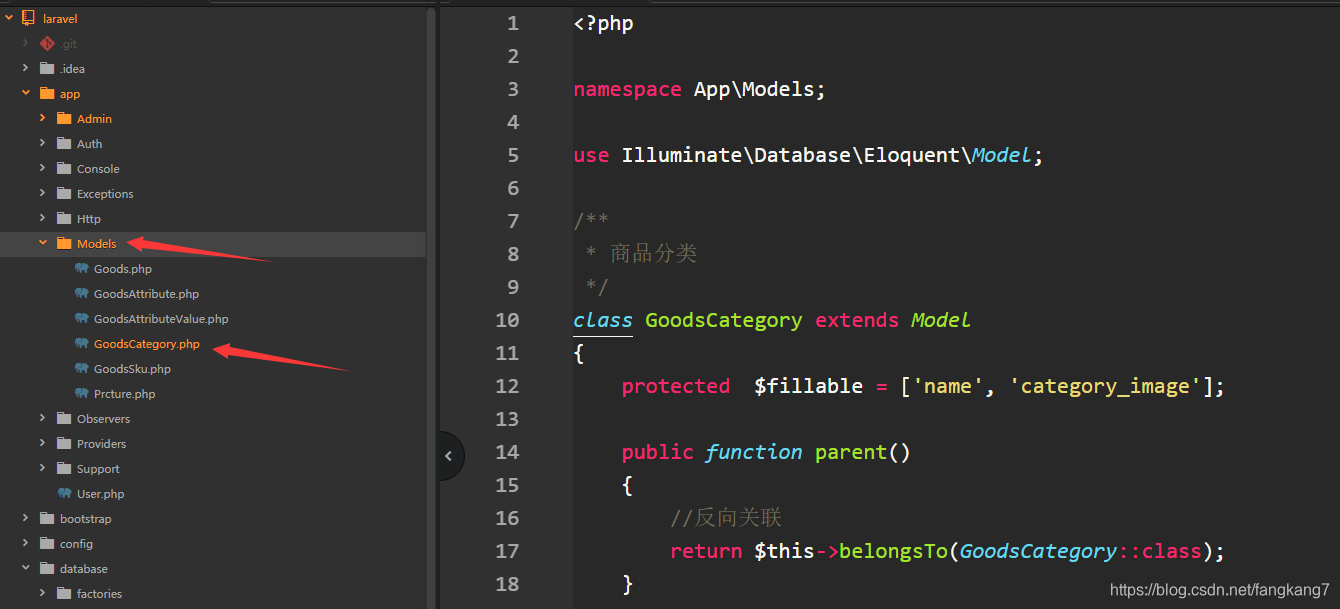Expand the bootstrap folder chevron
Screen dimensions: 1340x609
click(x=26, y=519)
